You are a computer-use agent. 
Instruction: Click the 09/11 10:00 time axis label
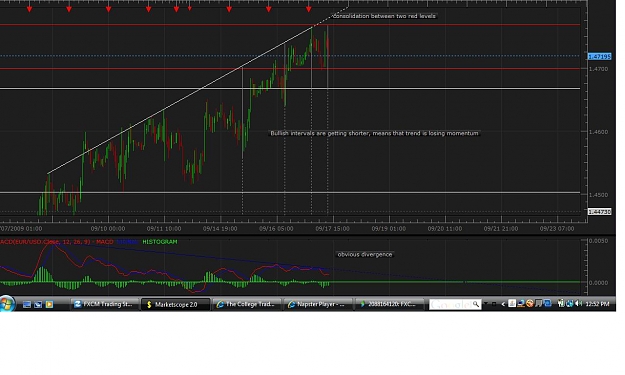pos(164,229)
